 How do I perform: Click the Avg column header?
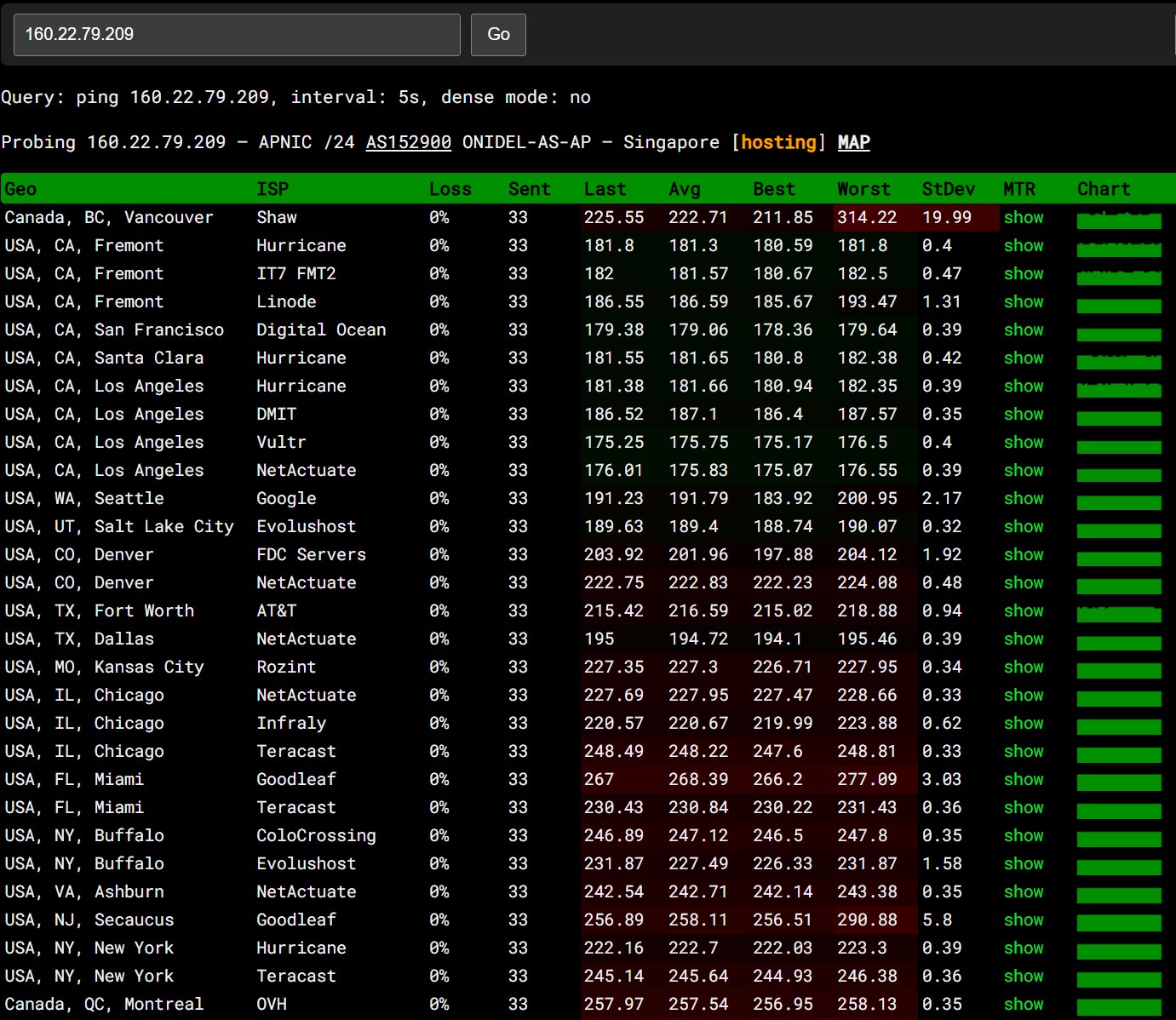[x=685, y=189]
